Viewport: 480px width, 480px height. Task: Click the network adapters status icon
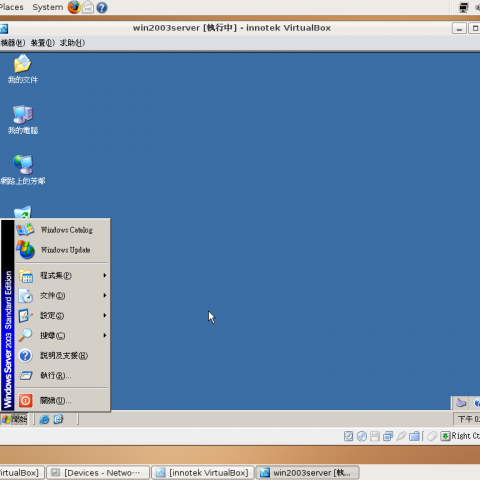pos(388,436)
